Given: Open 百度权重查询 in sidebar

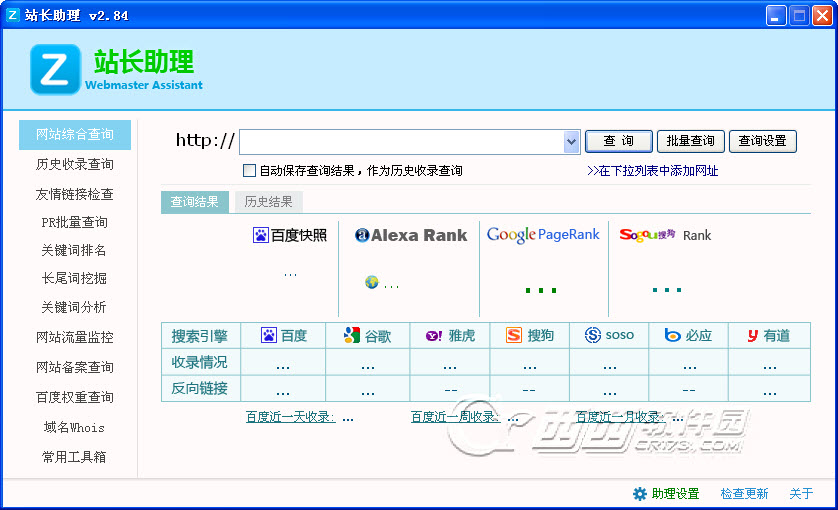Looking at the screenshot, I should click(x=75, y=397).
